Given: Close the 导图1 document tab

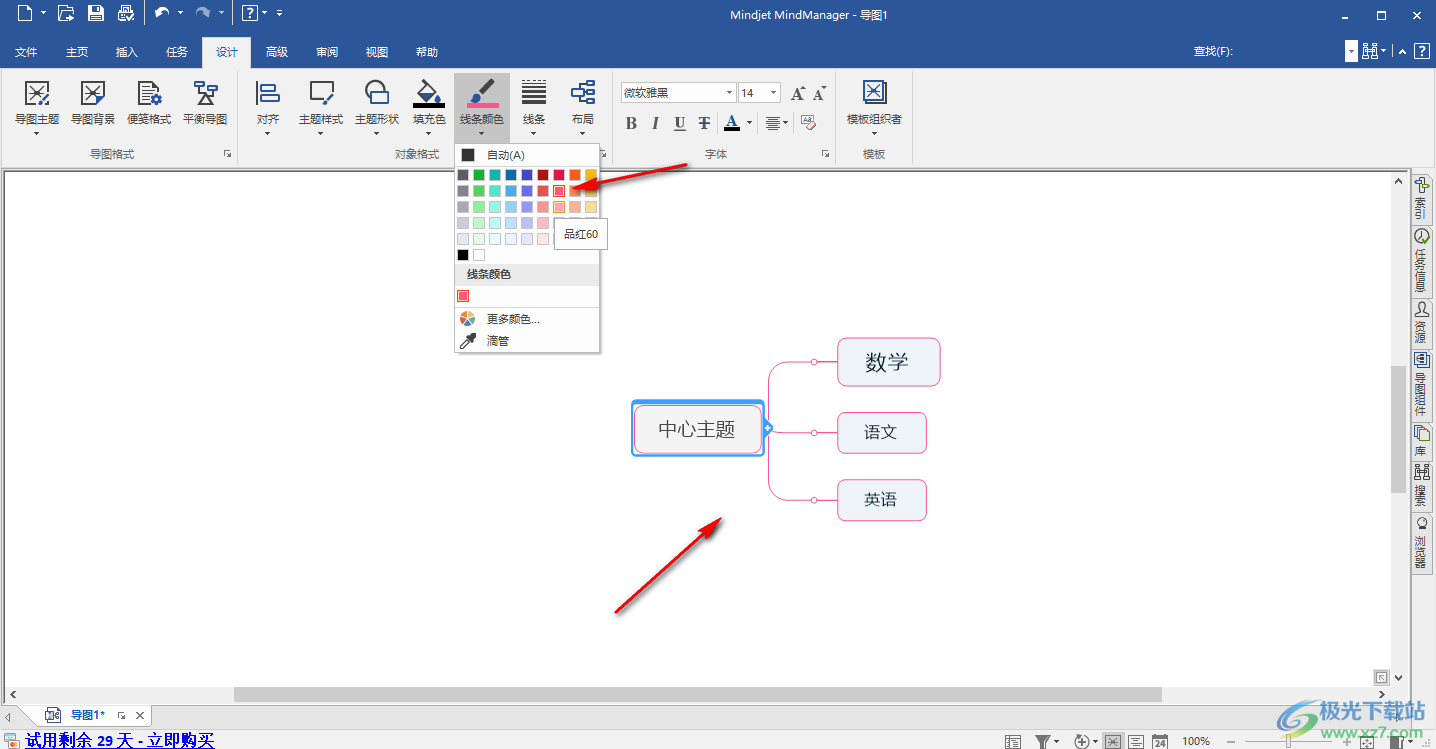Looking at the screenshot, I should pos(140,715).
